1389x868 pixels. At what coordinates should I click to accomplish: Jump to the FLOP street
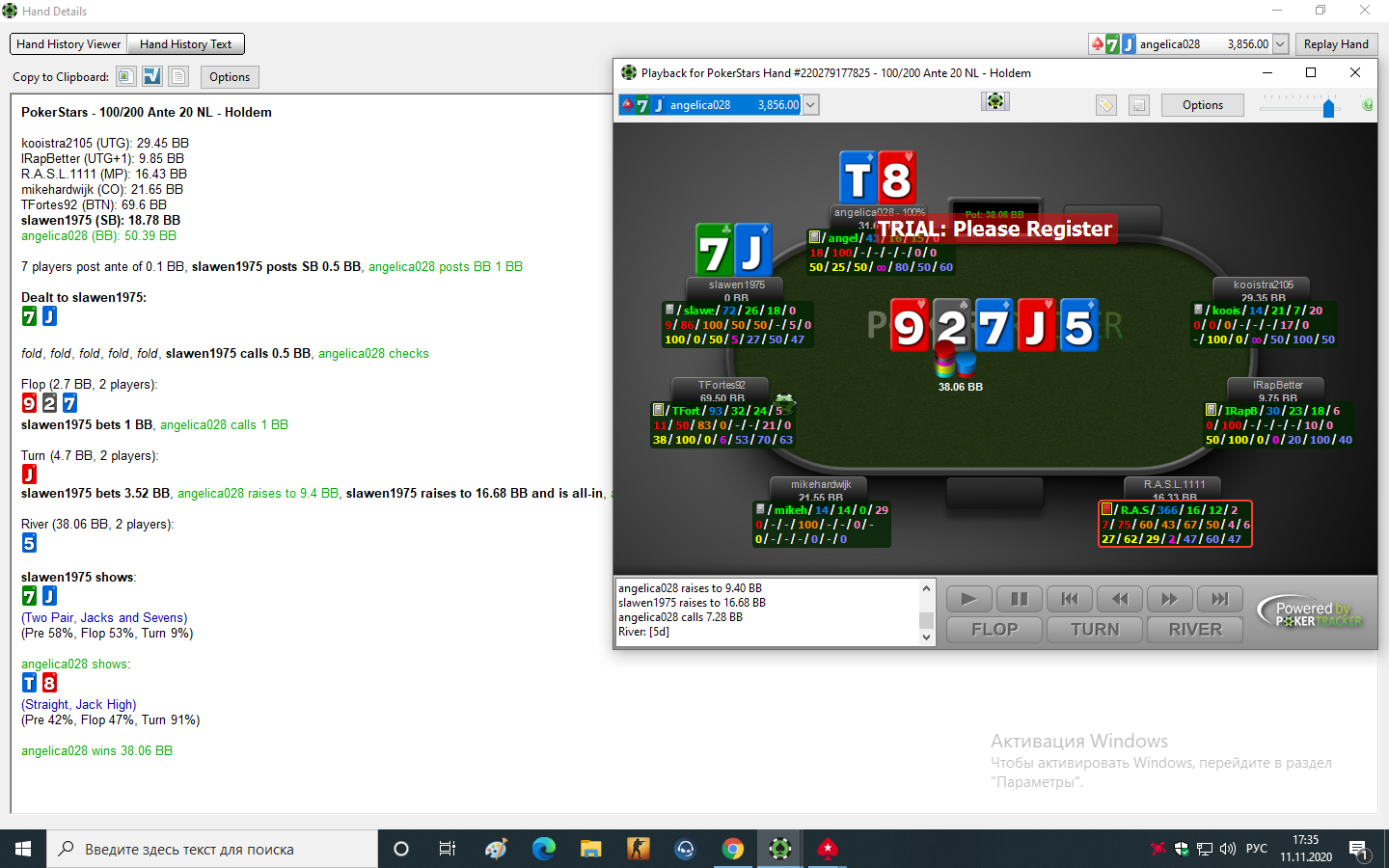(994, 630)
